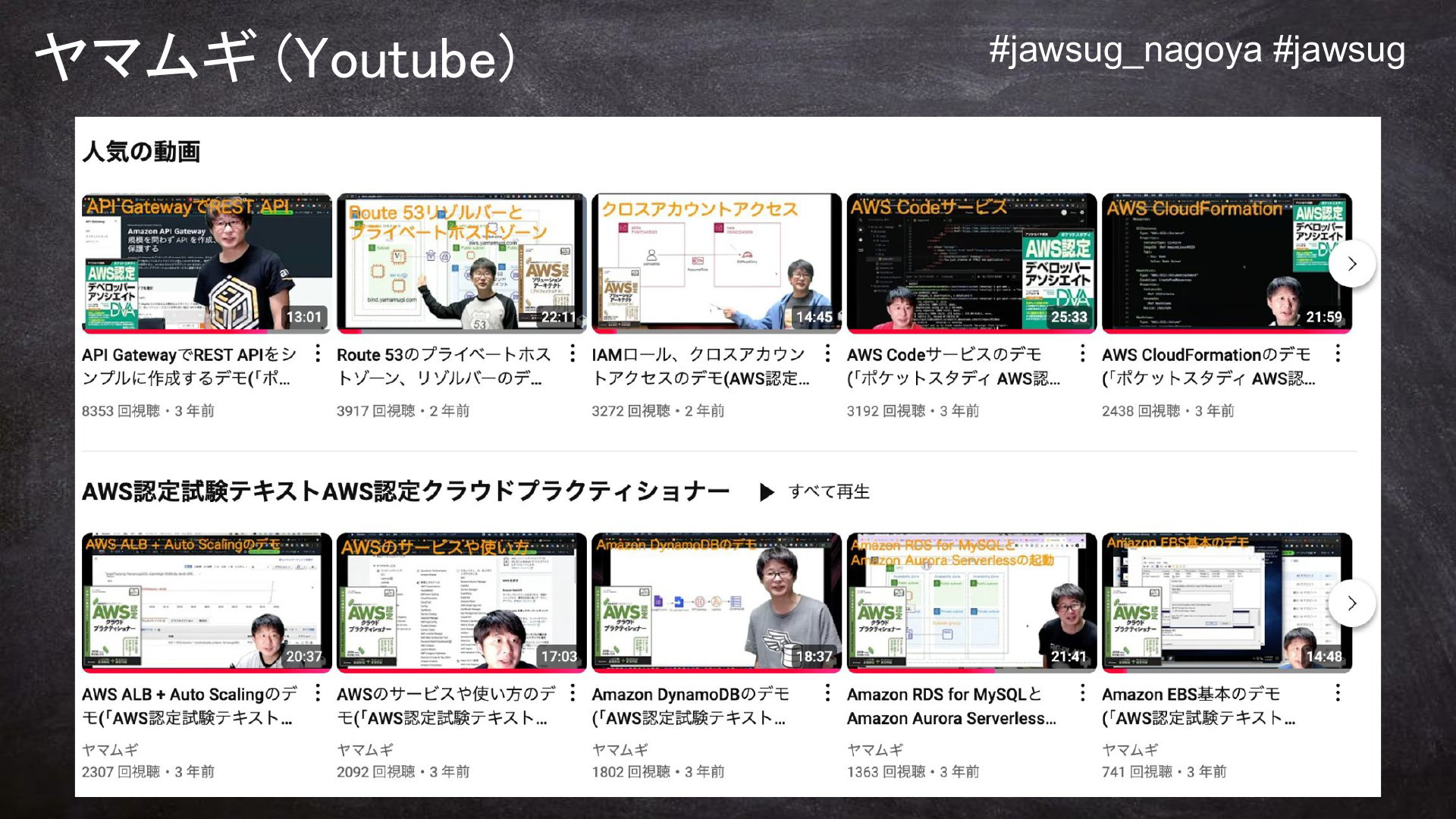1456x819 pixels.
Task: Click title 'Amazon EBS基本のデモ'
Action: [1199, 706]
